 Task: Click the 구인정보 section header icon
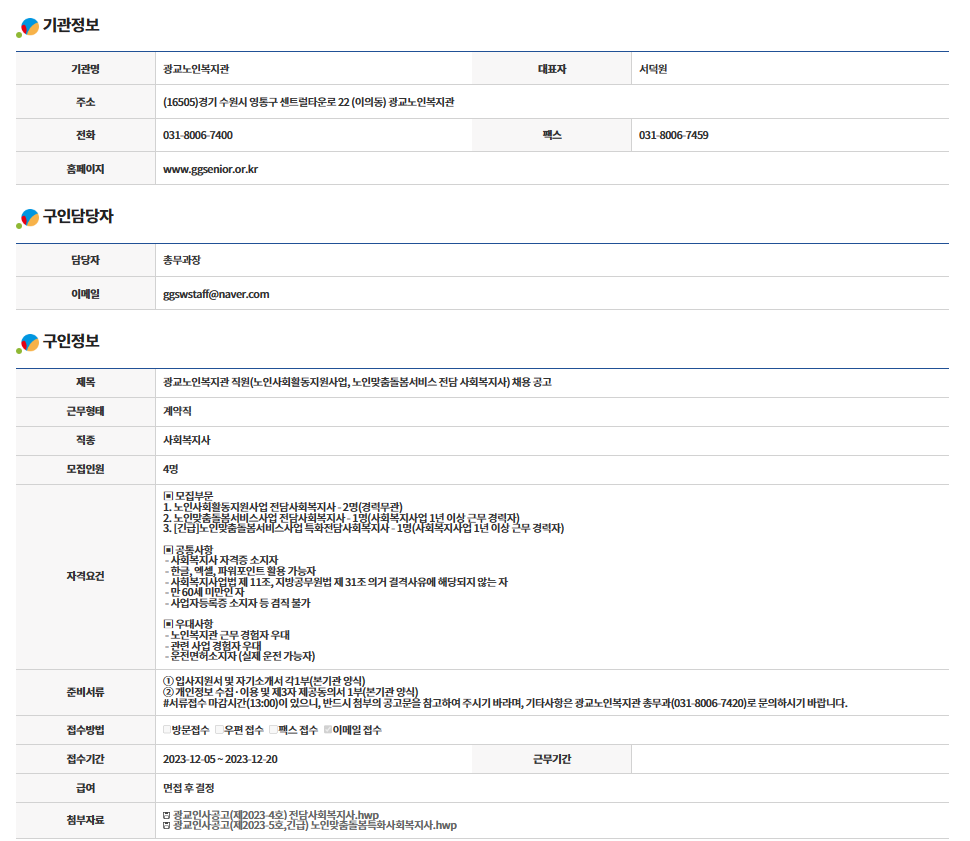[x=29, y=343]
